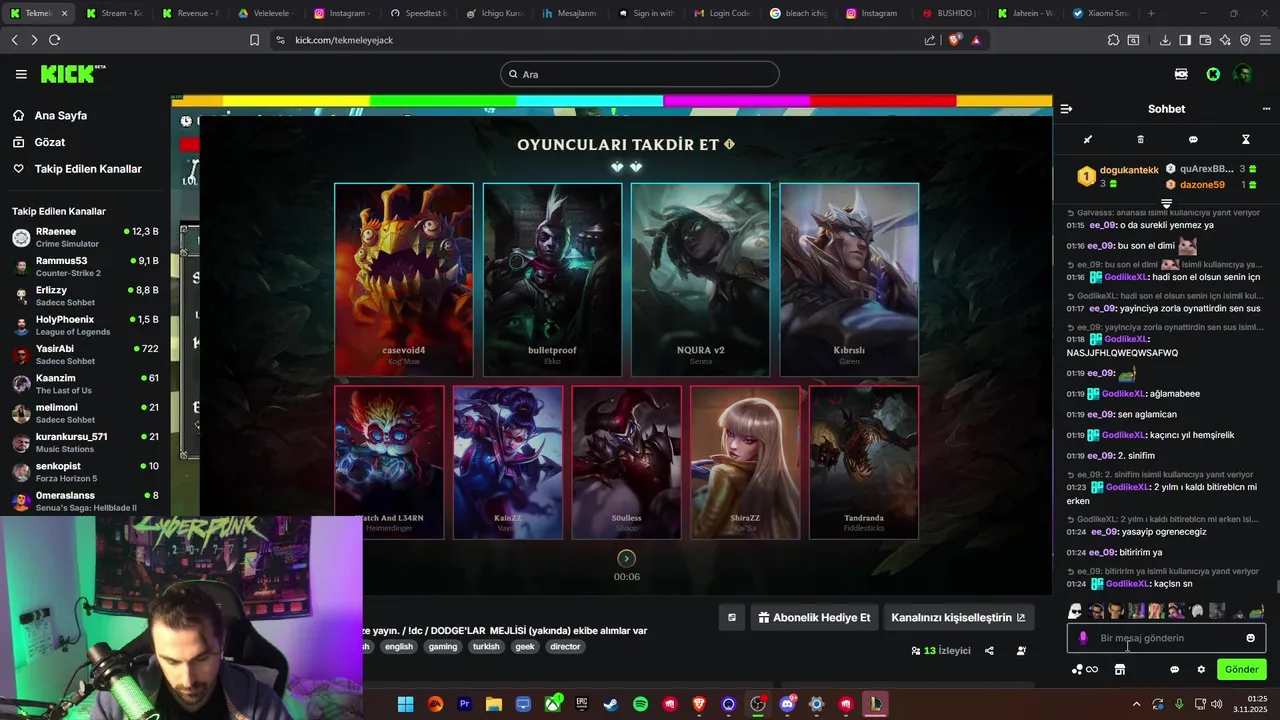1280x720 pixels.
Task: Expand the gift leaderboard handle
Action: tap(1166, 204)
